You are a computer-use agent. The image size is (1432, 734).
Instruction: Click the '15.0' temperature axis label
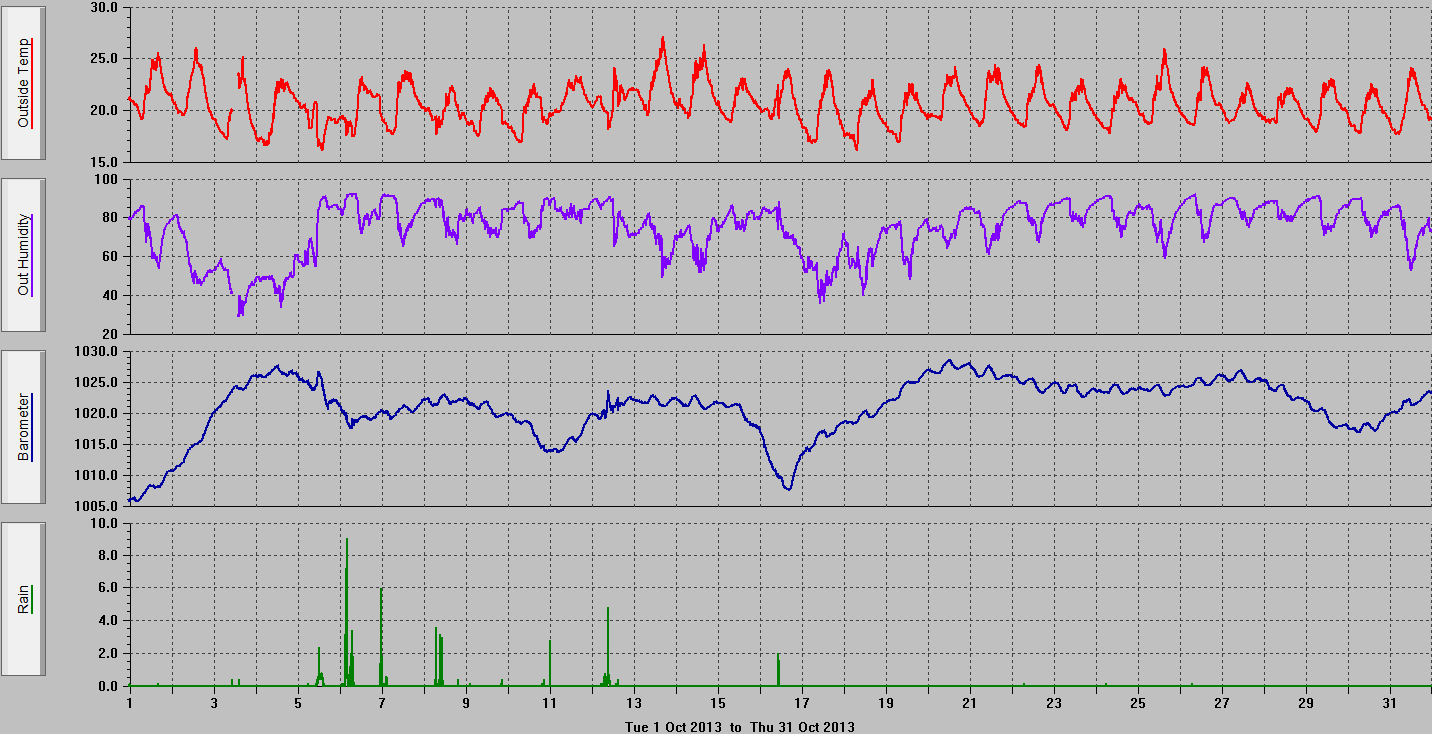(104, 161)
